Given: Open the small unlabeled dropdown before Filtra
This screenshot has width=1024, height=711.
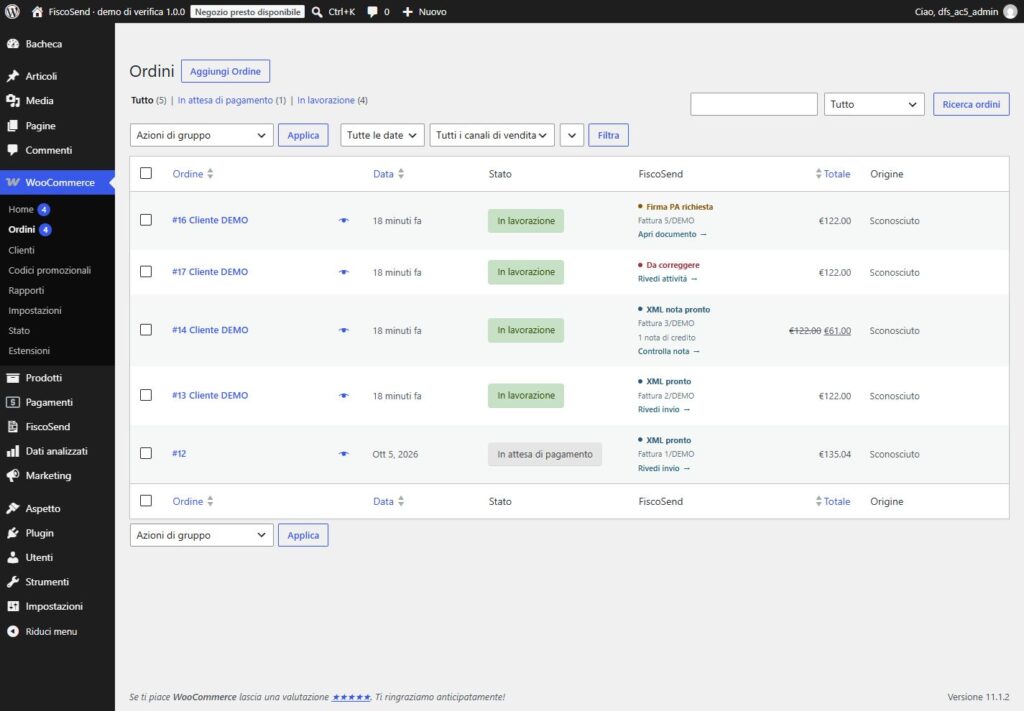Looking at the screenshot, I should pyautogui.click(x=571, y=135).
